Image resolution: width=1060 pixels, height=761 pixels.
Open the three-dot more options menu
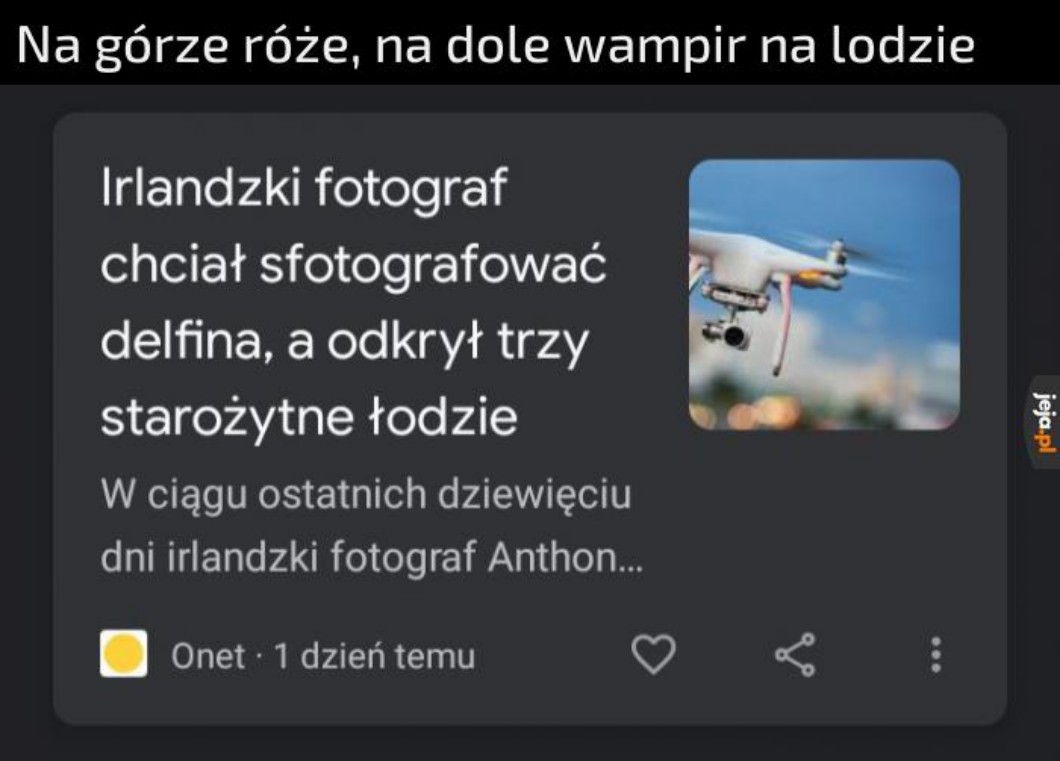(936, 654)
